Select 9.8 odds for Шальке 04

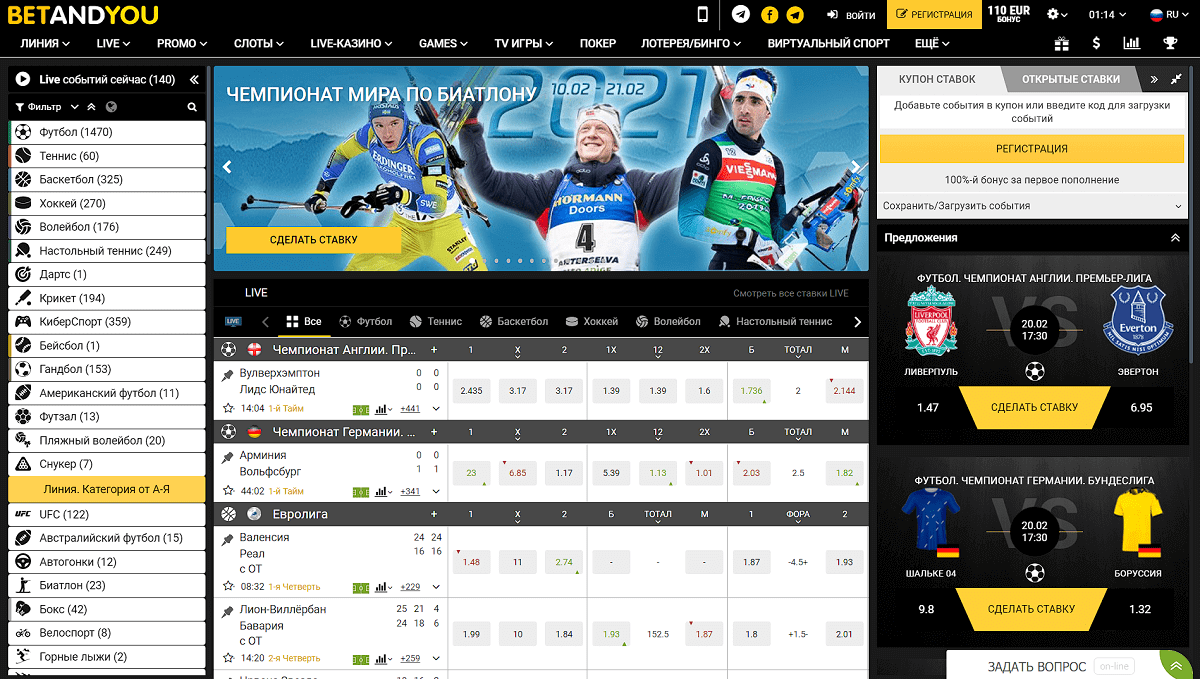pyautogui.click(x=927, y=609)
